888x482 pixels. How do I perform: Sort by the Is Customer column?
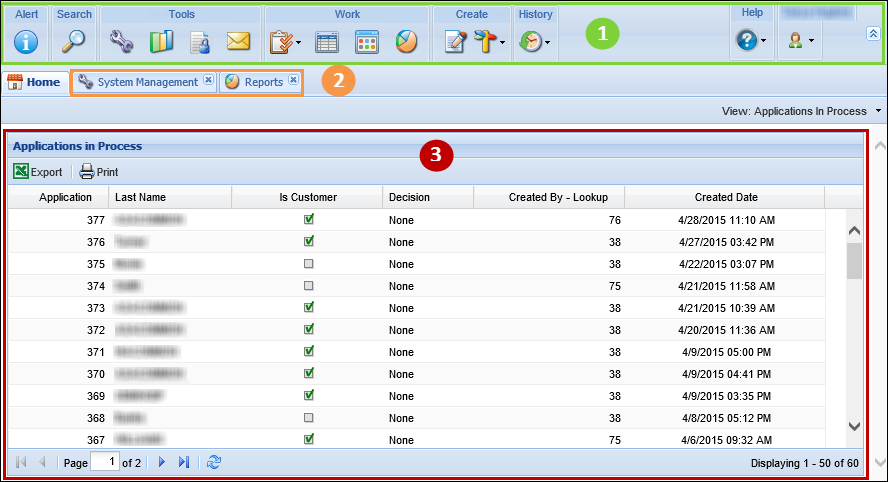point(308,197)
